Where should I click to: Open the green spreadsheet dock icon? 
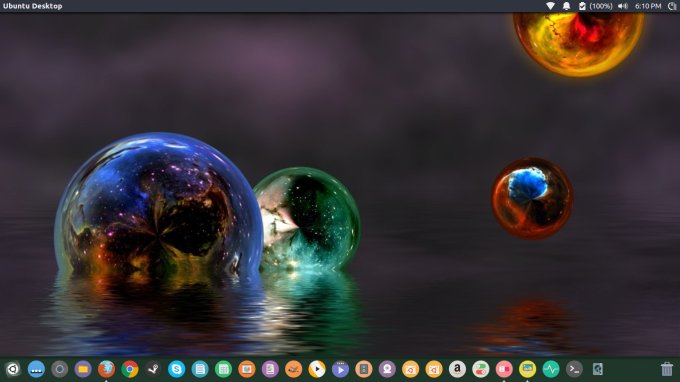223,369
